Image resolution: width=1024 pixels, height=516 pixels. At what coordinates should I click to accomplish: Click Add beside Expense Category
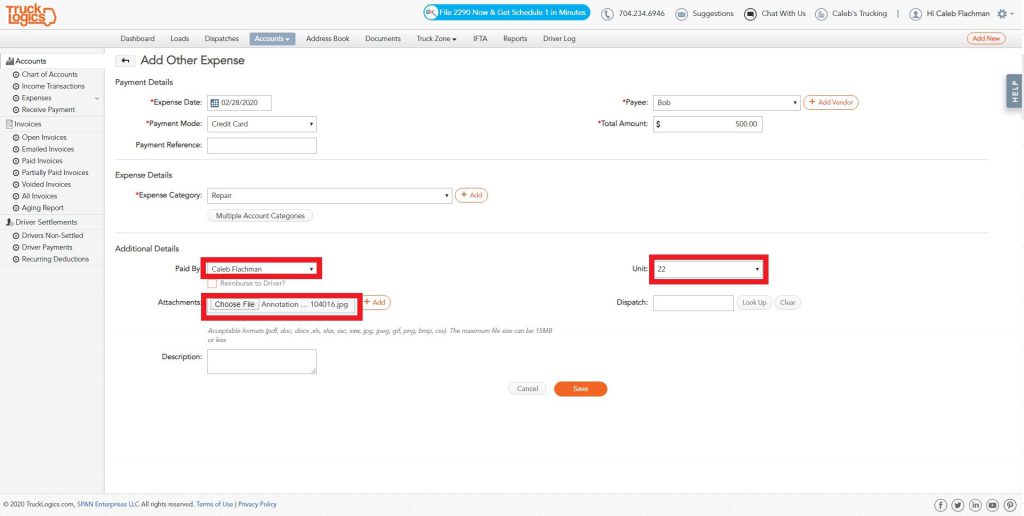point(472,195)
